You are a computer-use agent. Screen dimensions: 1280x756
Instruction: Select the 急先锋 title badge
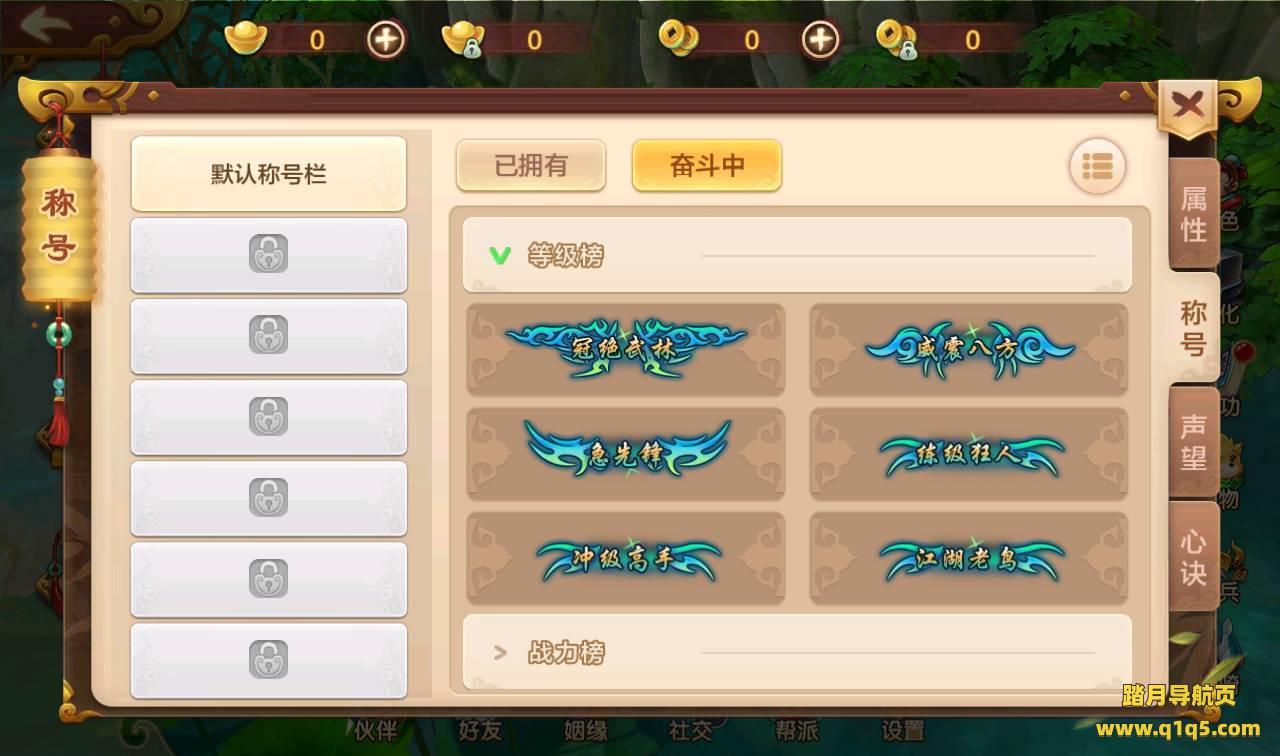626,453
